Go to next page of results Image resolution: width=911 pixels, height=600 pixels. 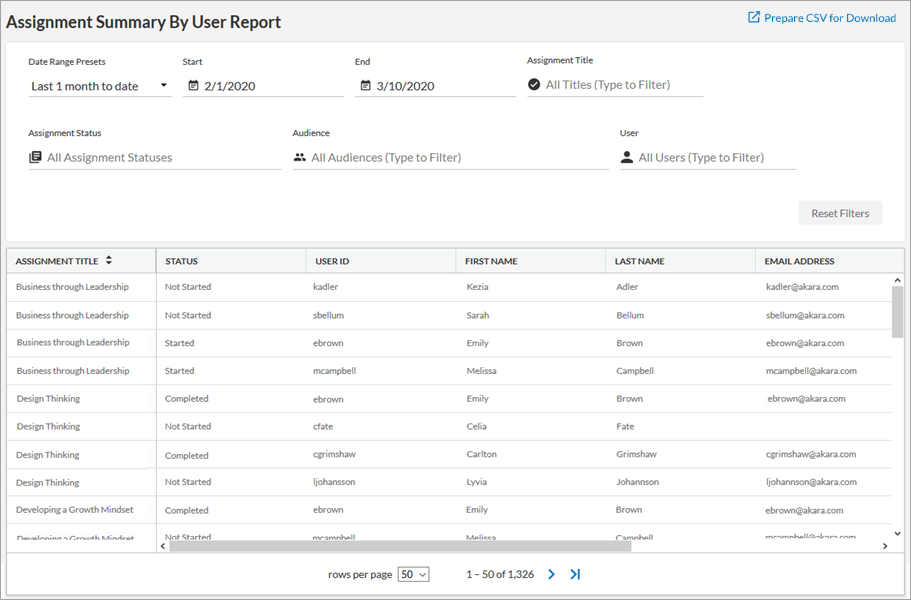(x=551, y=574)
